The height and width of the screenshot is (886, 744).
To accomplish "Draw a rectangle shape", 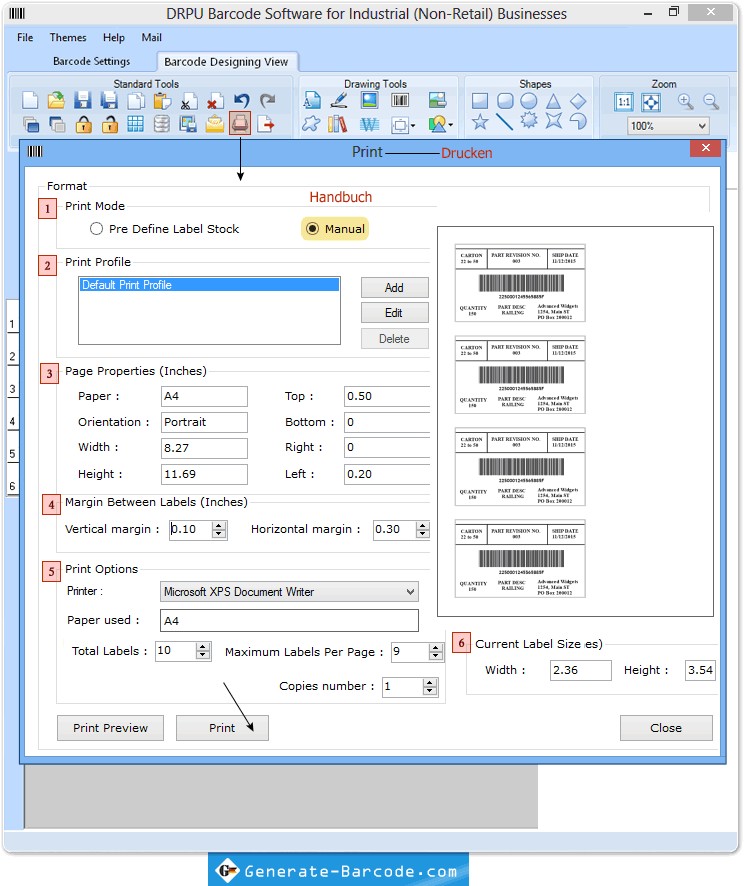I will tap(480, 101).
